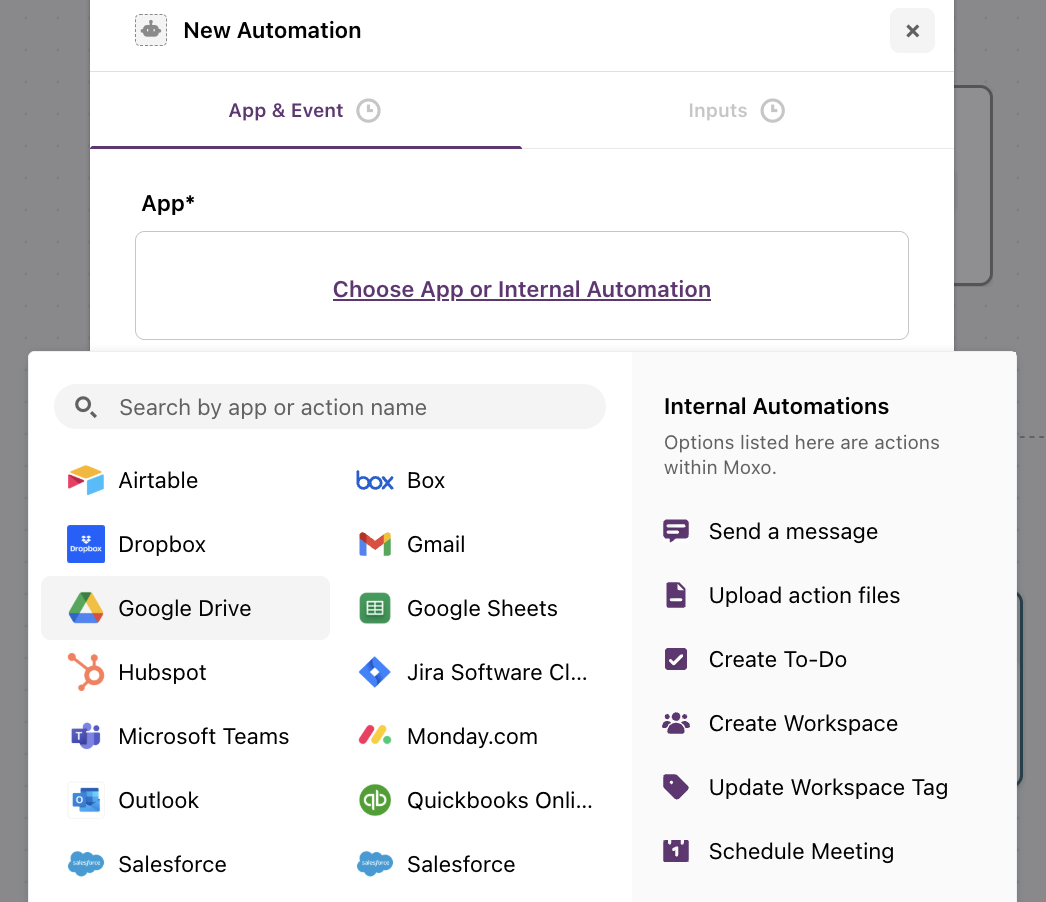Switch to the App & Event tab
The width and height of the screenshot is (1046, 902).
(306, 110)
